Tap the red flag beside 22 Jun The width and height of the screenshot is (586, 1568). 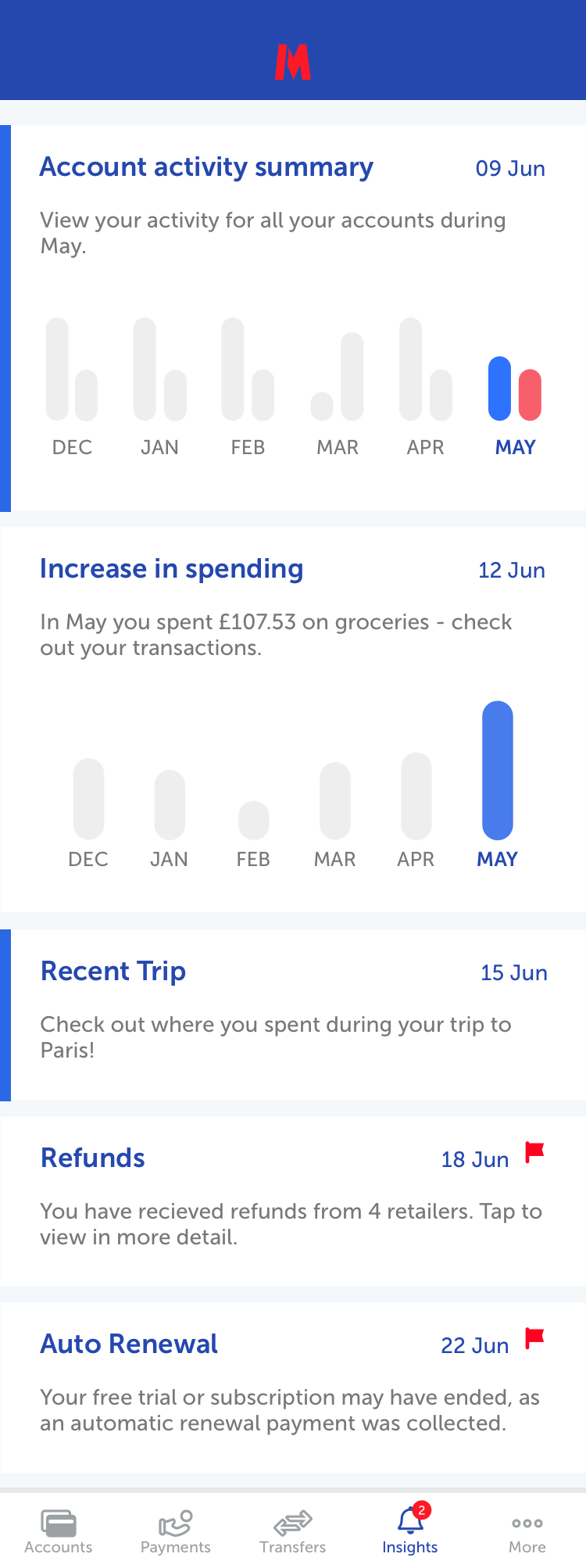(x=534, y=1338)
